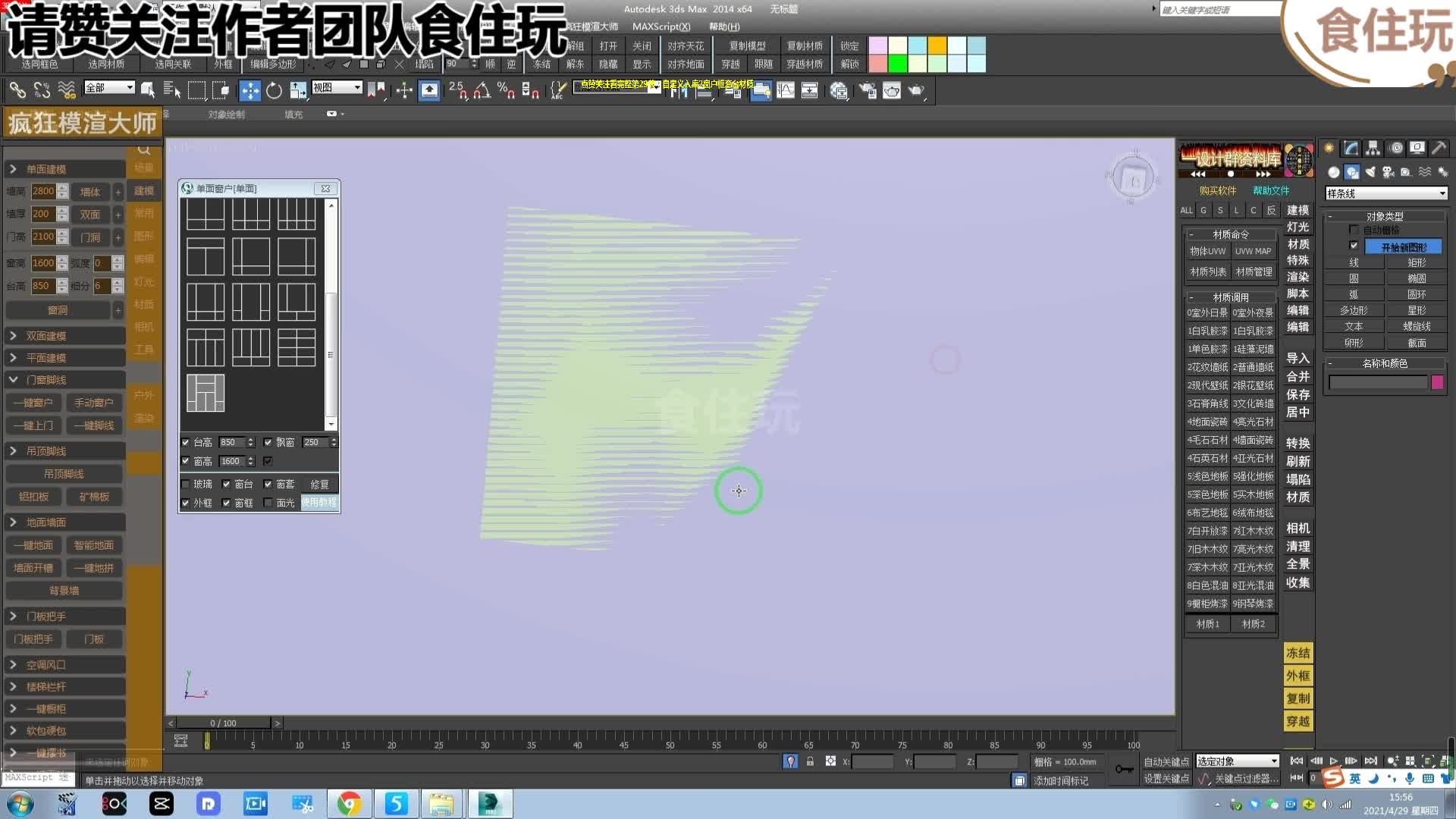Open the 帮助(H) menu
1456x819 pixels.
pos(724,27)
